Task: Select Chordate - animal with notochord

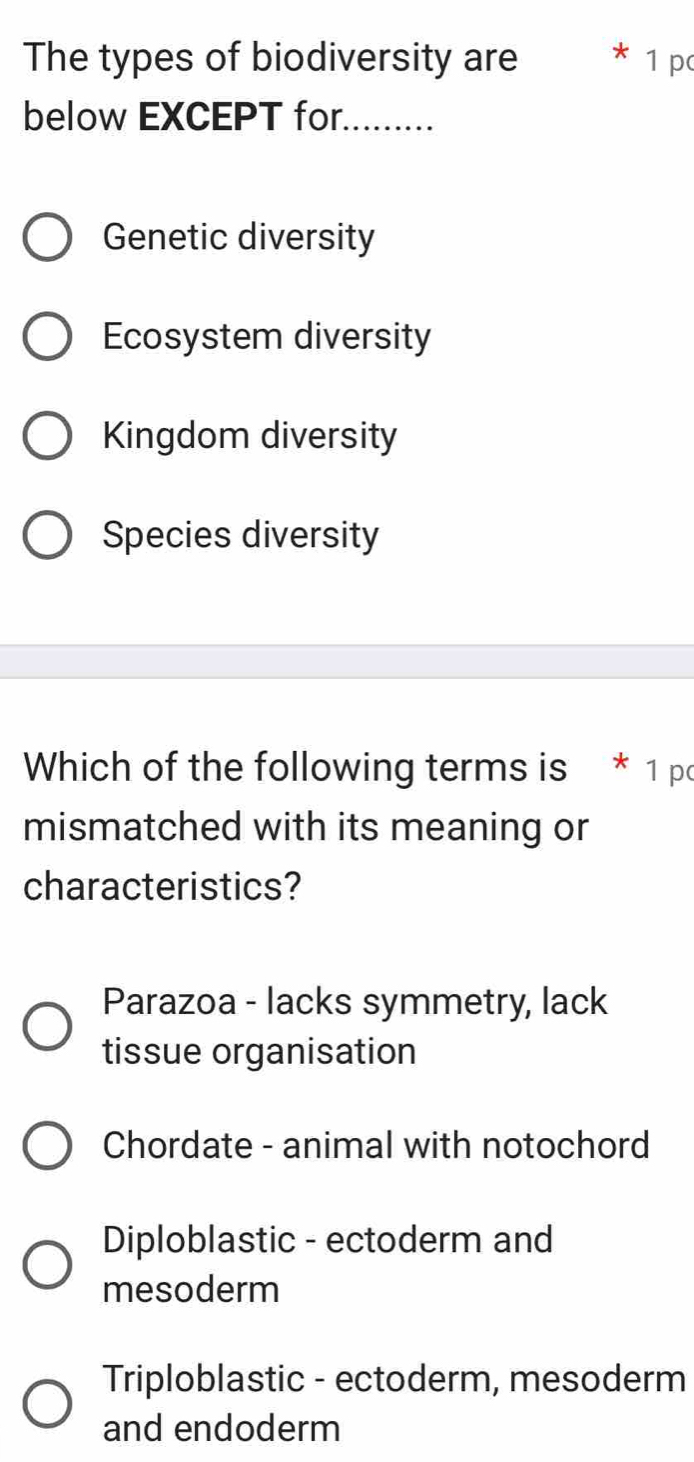Action: point(47,1145)
